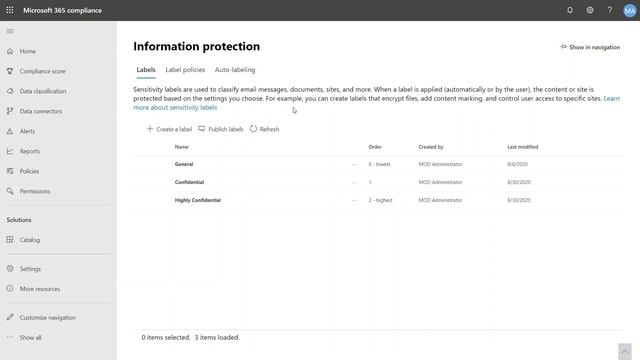Open the settings gear in header
The width and height of the screenshot is (640, 360).
pos(590,10)
